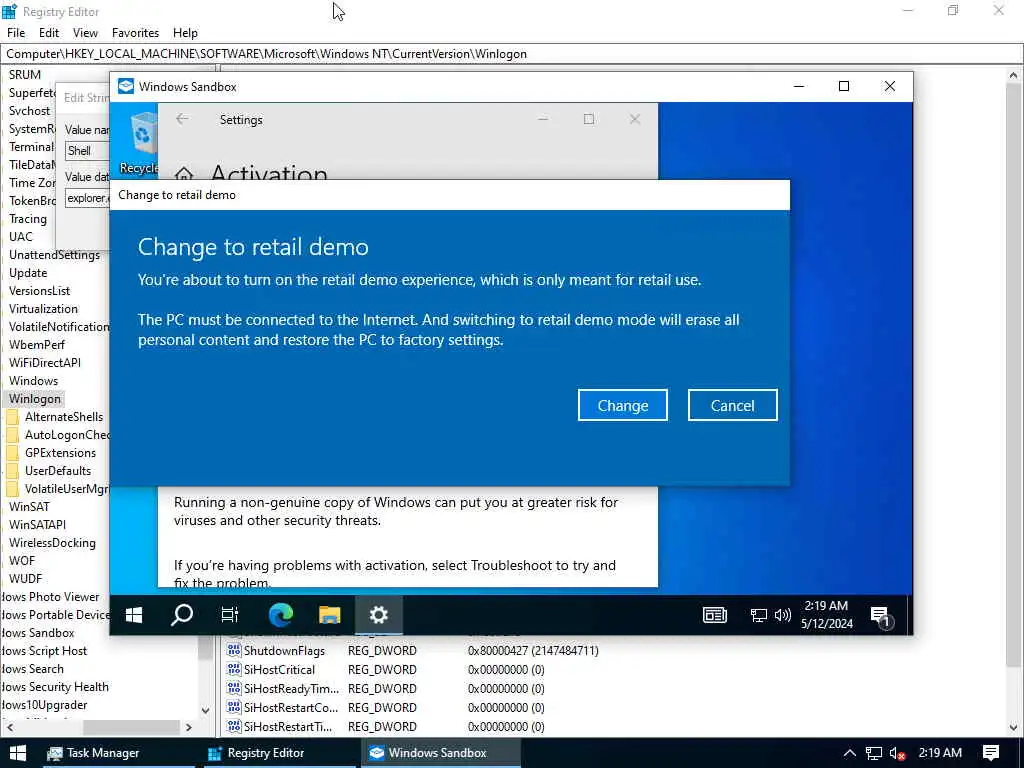
Task: Switch to Windows Sandbox taskbar button
Action: 441,753
